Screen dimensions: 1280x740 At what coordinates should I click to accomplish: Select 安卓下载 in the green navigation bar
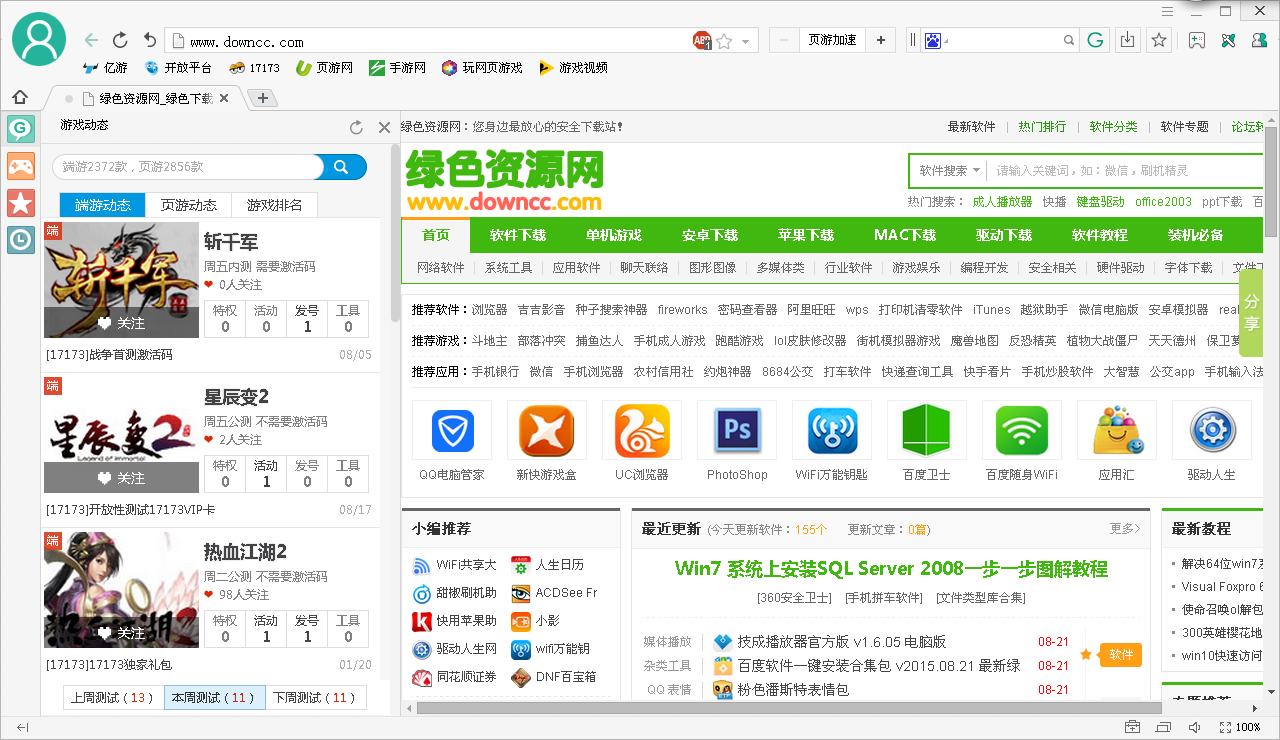coord(709,236)
